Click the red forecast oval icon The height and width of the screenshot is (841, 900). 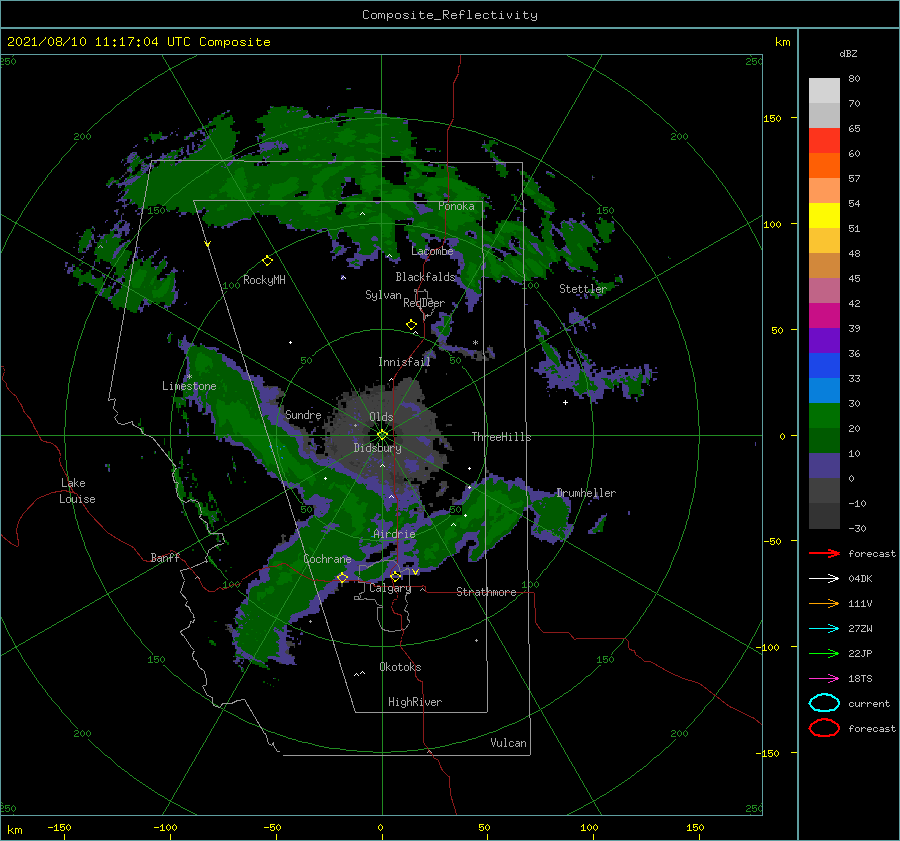pyautogui.click(x=824, y=728)
